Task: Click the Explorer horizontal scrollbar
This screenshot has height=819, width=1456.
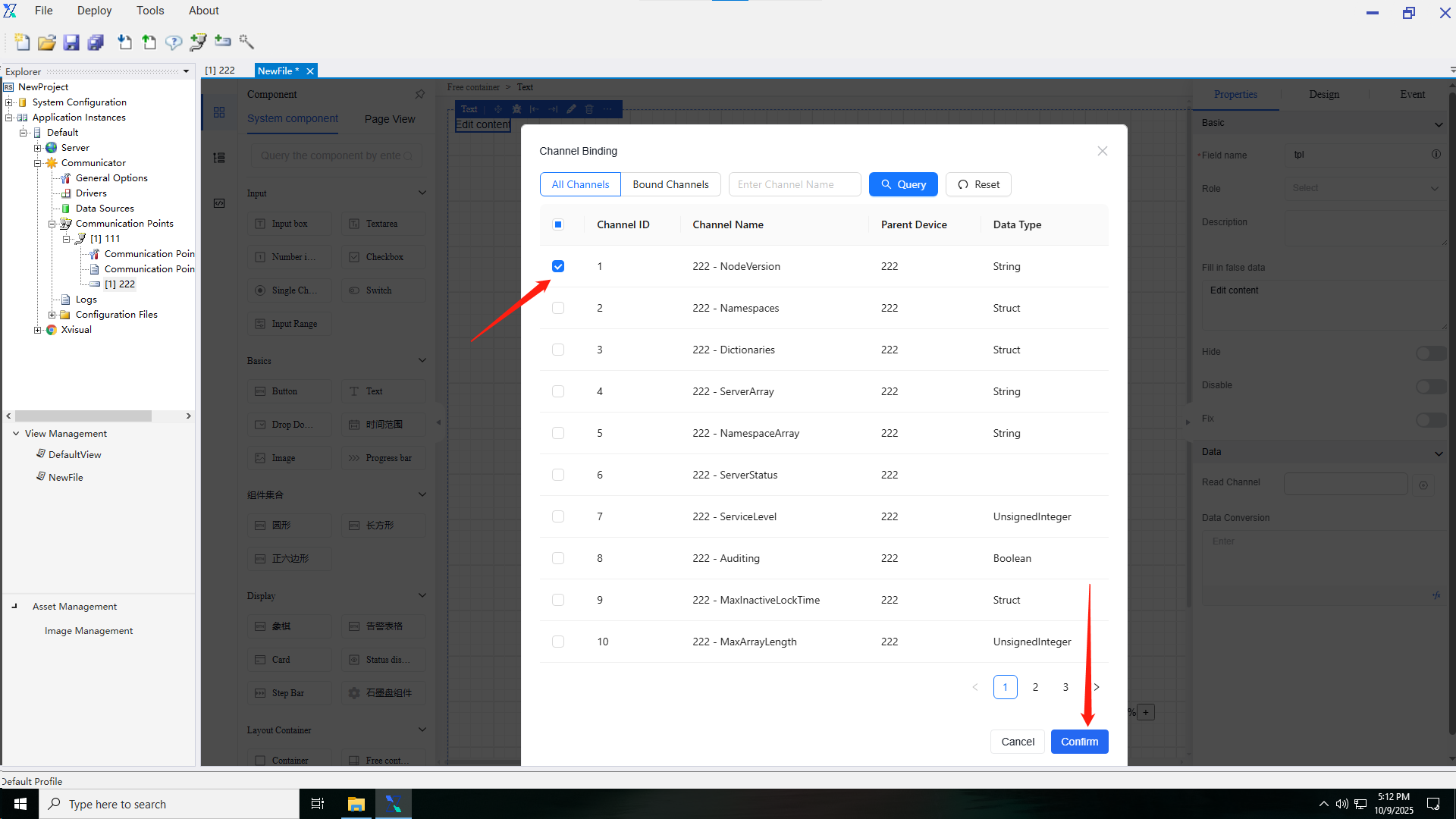Action: point(83,416)
